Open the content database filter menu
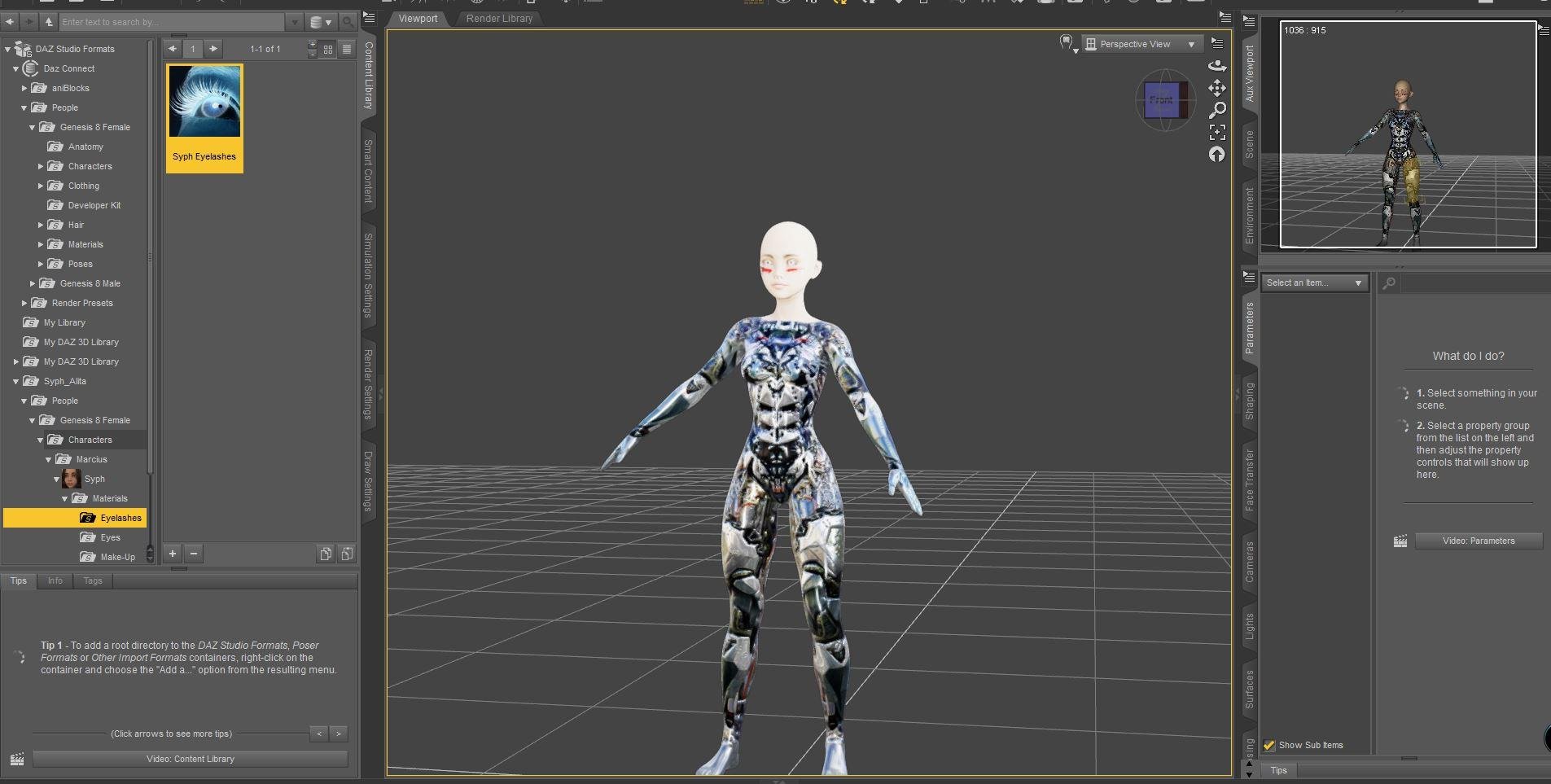 pyautogui.click(x=321, y=22)
